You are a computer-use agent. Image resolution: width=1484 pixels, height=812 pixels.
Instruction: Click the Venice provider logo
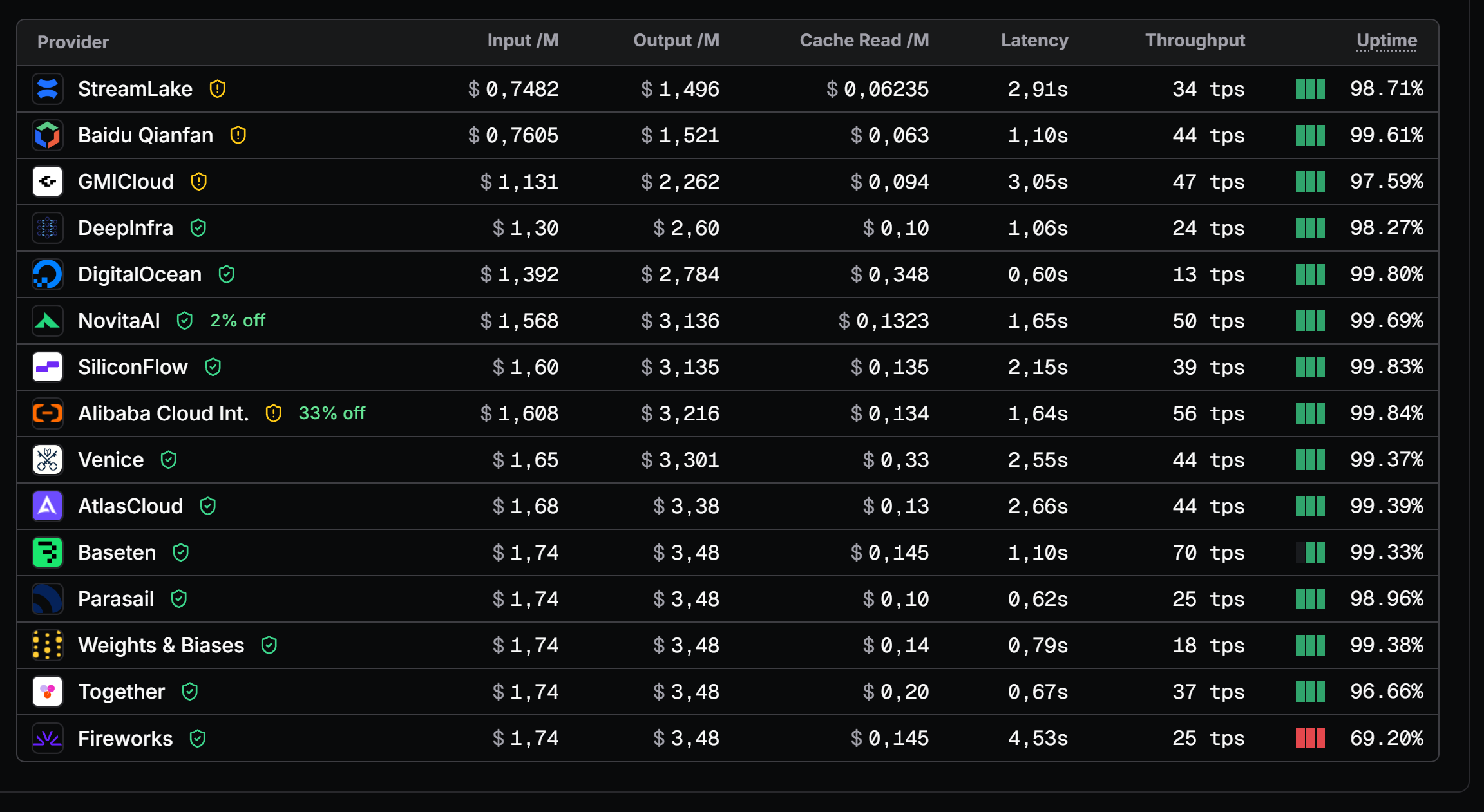point(48,460)
